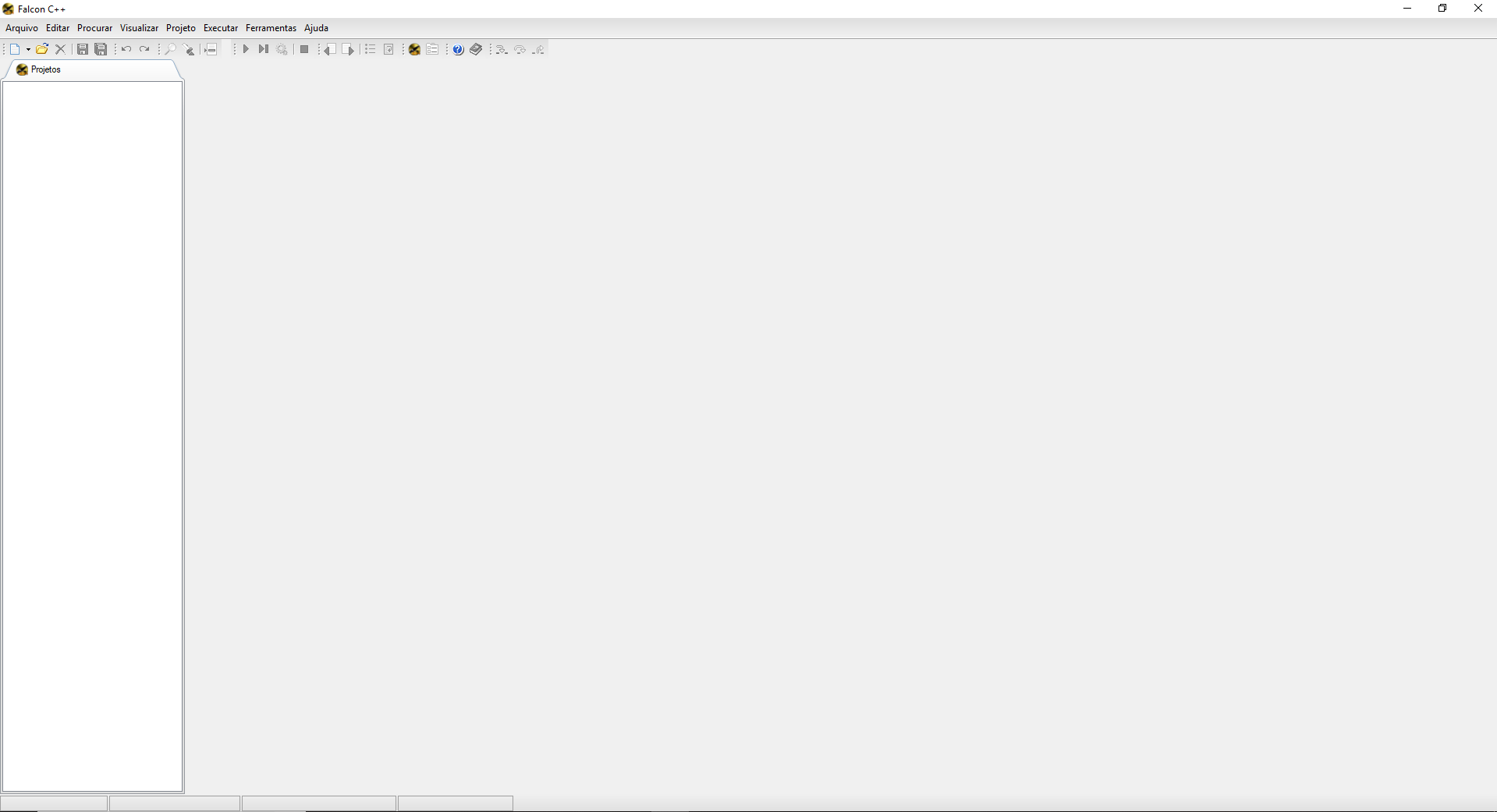Open Find with the magnifier icon
Viewport: 1497px width, 812px height.
(x=170, y=49)
